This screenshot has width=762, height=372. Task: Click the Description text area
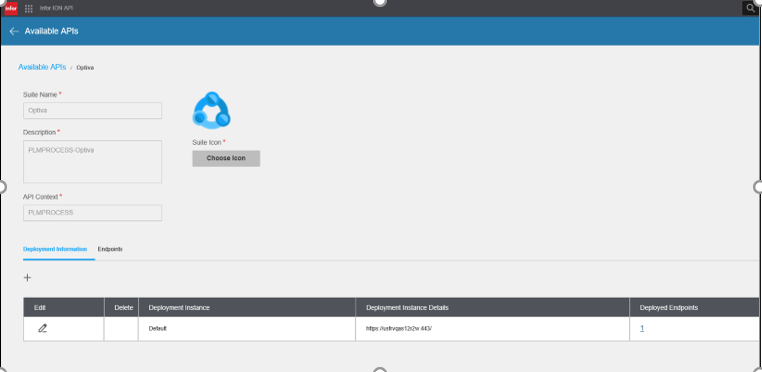(92, 162)
